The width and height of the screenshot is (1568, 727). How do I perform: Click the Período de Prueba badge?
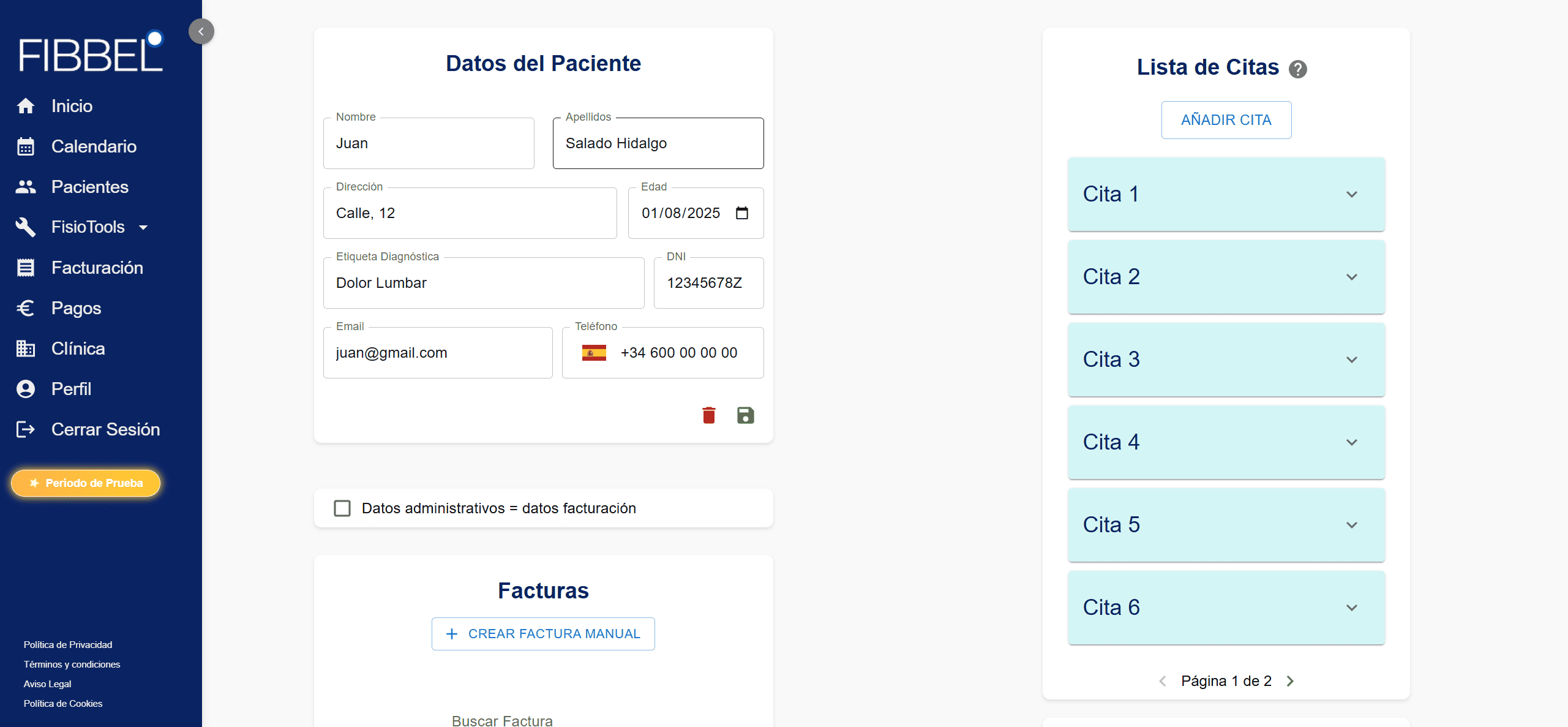point(86,483)
